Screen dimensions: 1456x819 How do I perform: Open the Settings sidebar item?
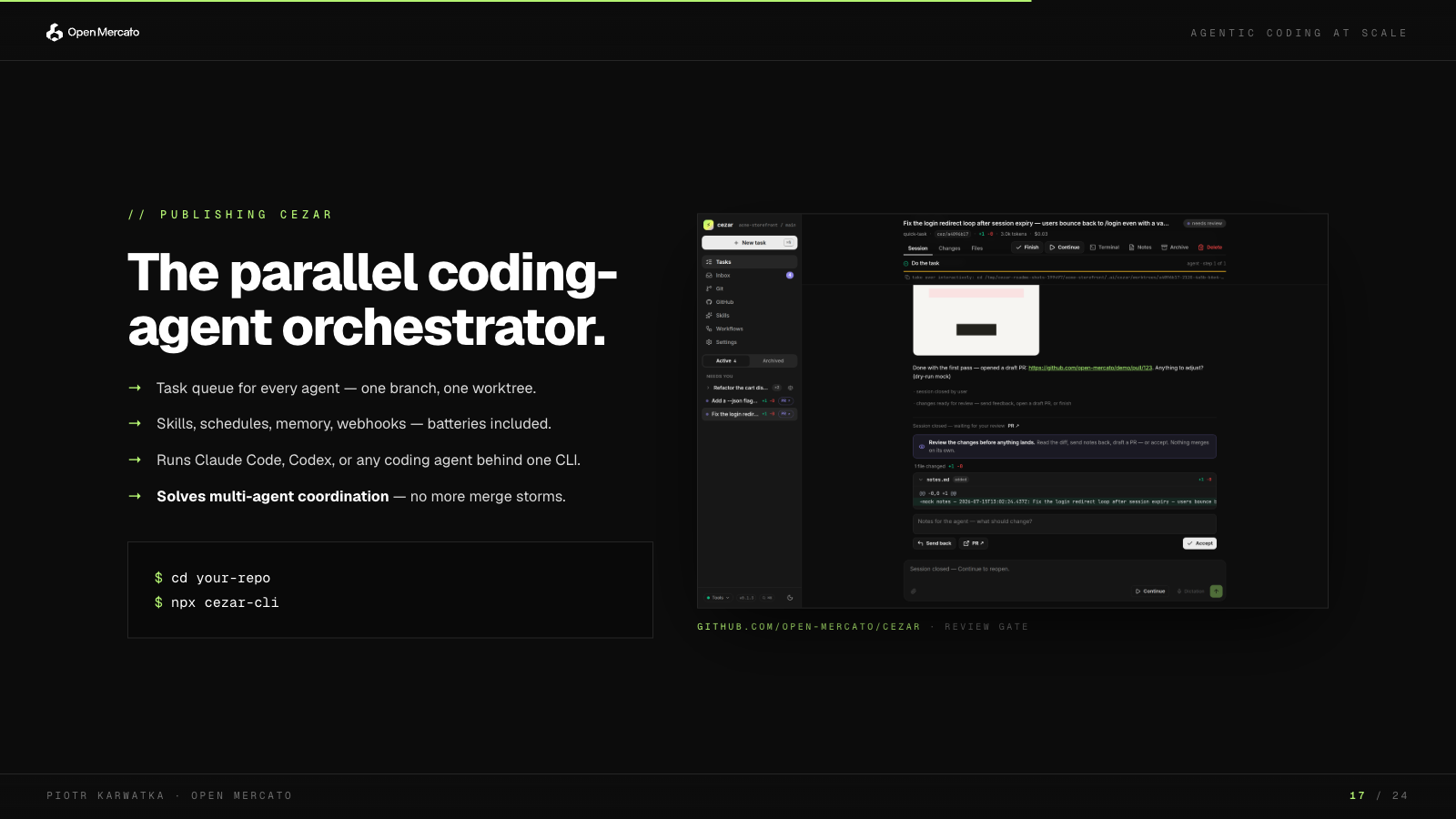point(749,342)
